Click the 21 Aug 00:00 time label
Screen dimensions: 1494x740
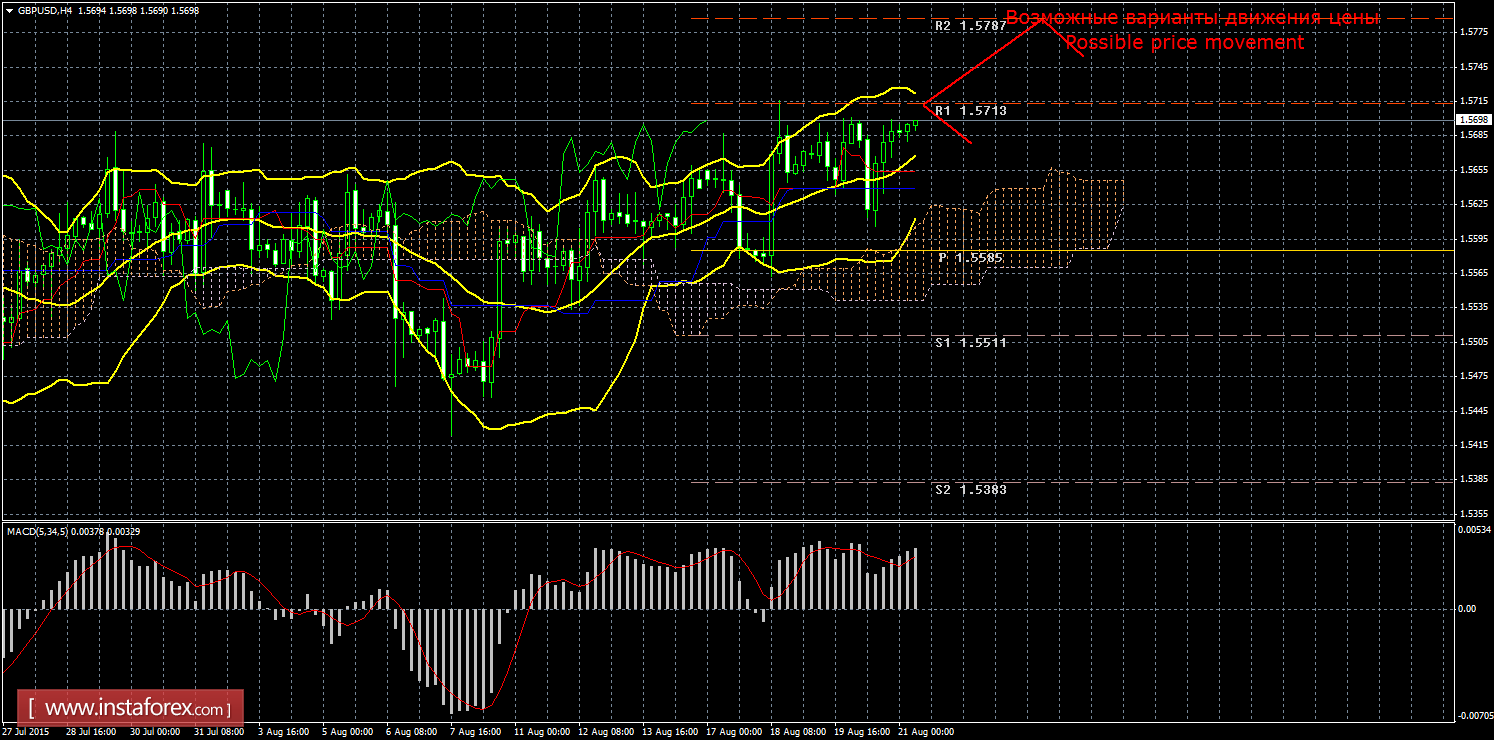[x=928, y=732]
